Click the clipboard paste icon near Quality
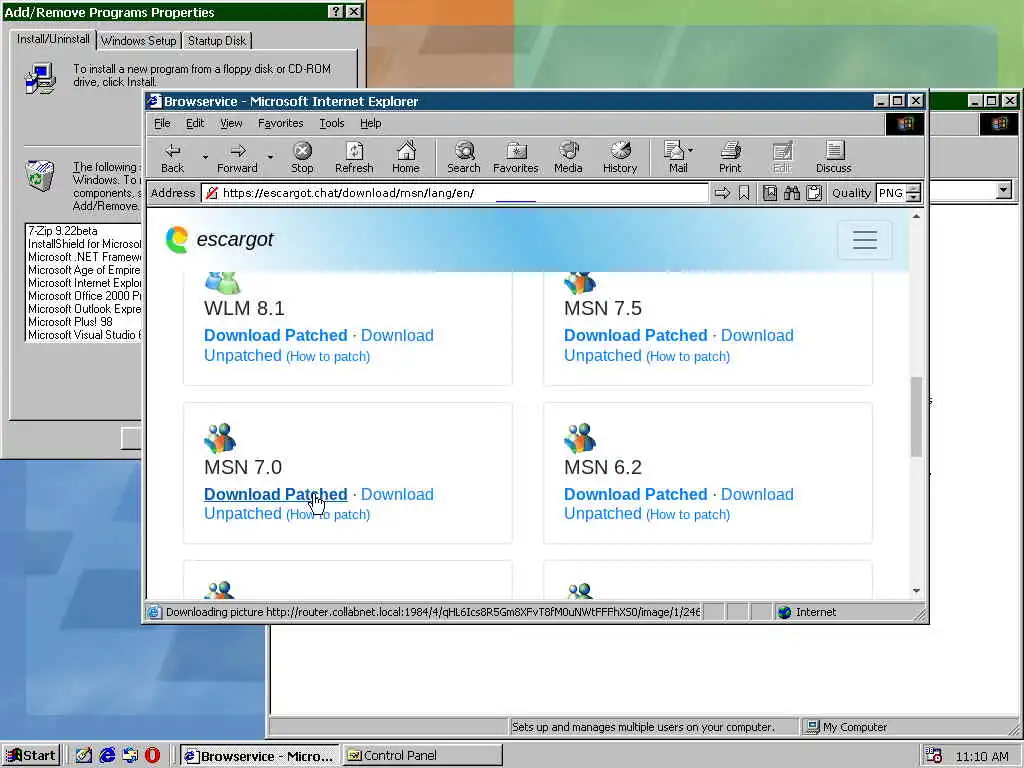This screenshot has height=768, width=1024. pyautogui.click(x=814, y=193)
